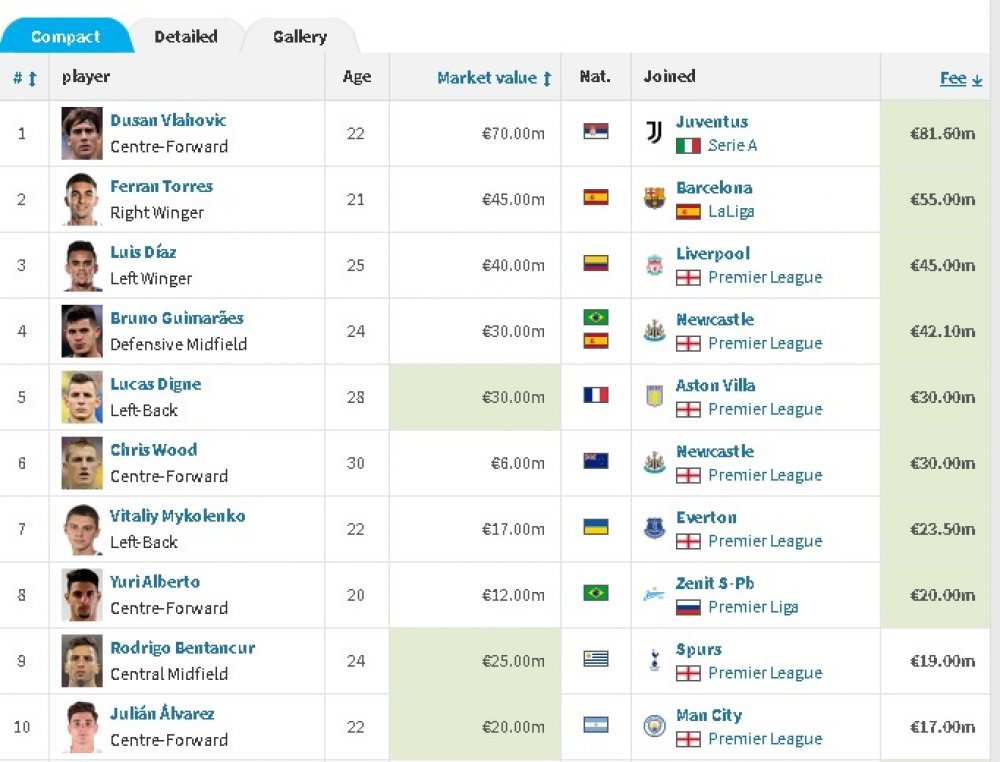
Task: Click the Zenit S-Pb crest icon
Action: click(x=654, y=594)
